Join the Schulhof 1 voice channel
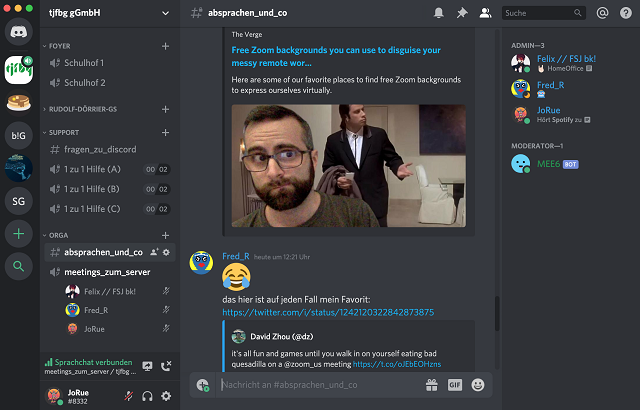Image resolution: width=640 pixels, height=410 pixels. tap(110, 63)
